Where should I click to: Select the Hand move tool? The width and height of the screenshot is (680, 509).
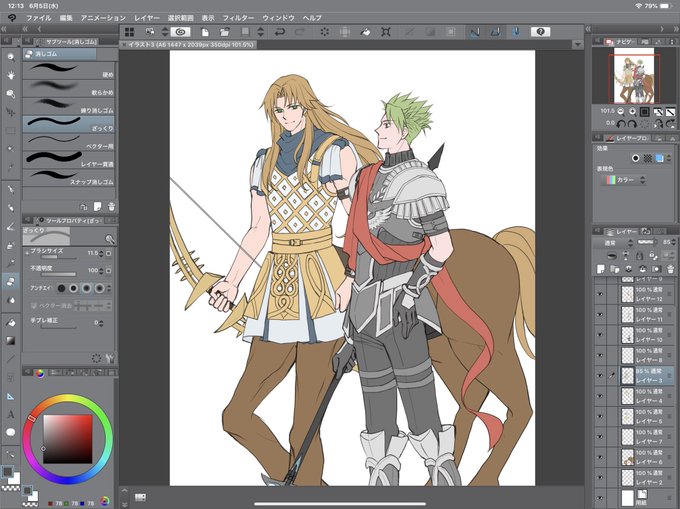coord(11,75)
